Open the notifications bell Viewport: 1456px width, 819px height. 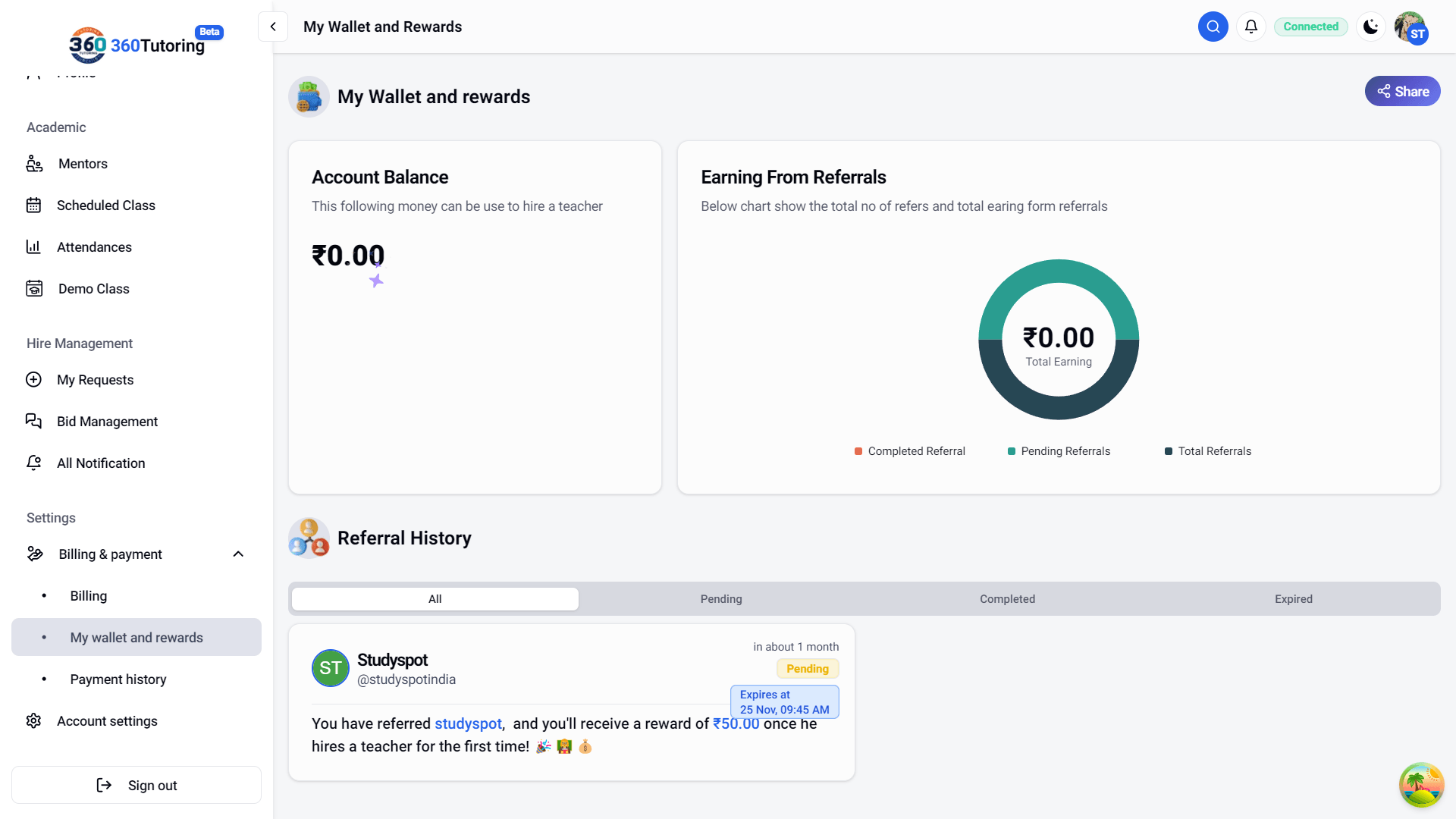coord(1251,27)
